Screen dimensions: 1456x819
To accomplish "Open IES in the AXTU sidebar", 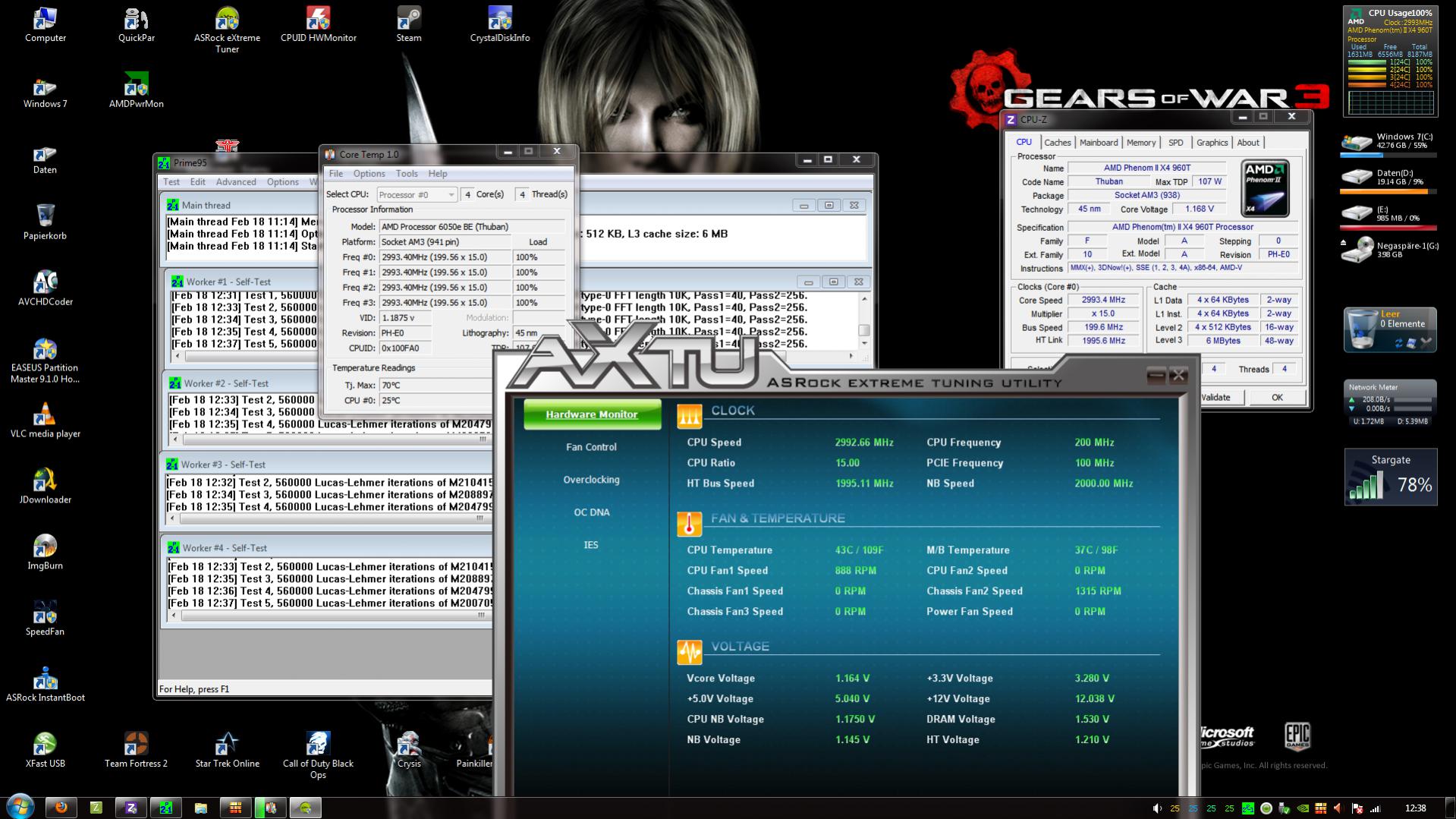I will [591, 545].
